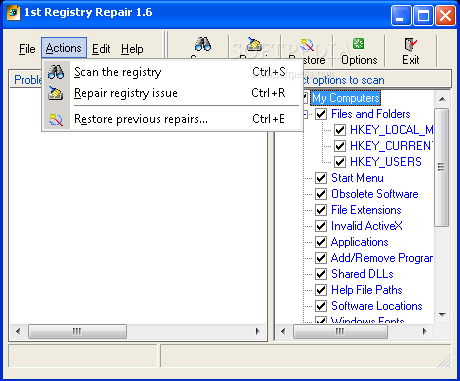The height and width of the screenshot is (381, 460).
Task: Toggle the Obsolete Software checkbox
Action: [x=321, y=194]
